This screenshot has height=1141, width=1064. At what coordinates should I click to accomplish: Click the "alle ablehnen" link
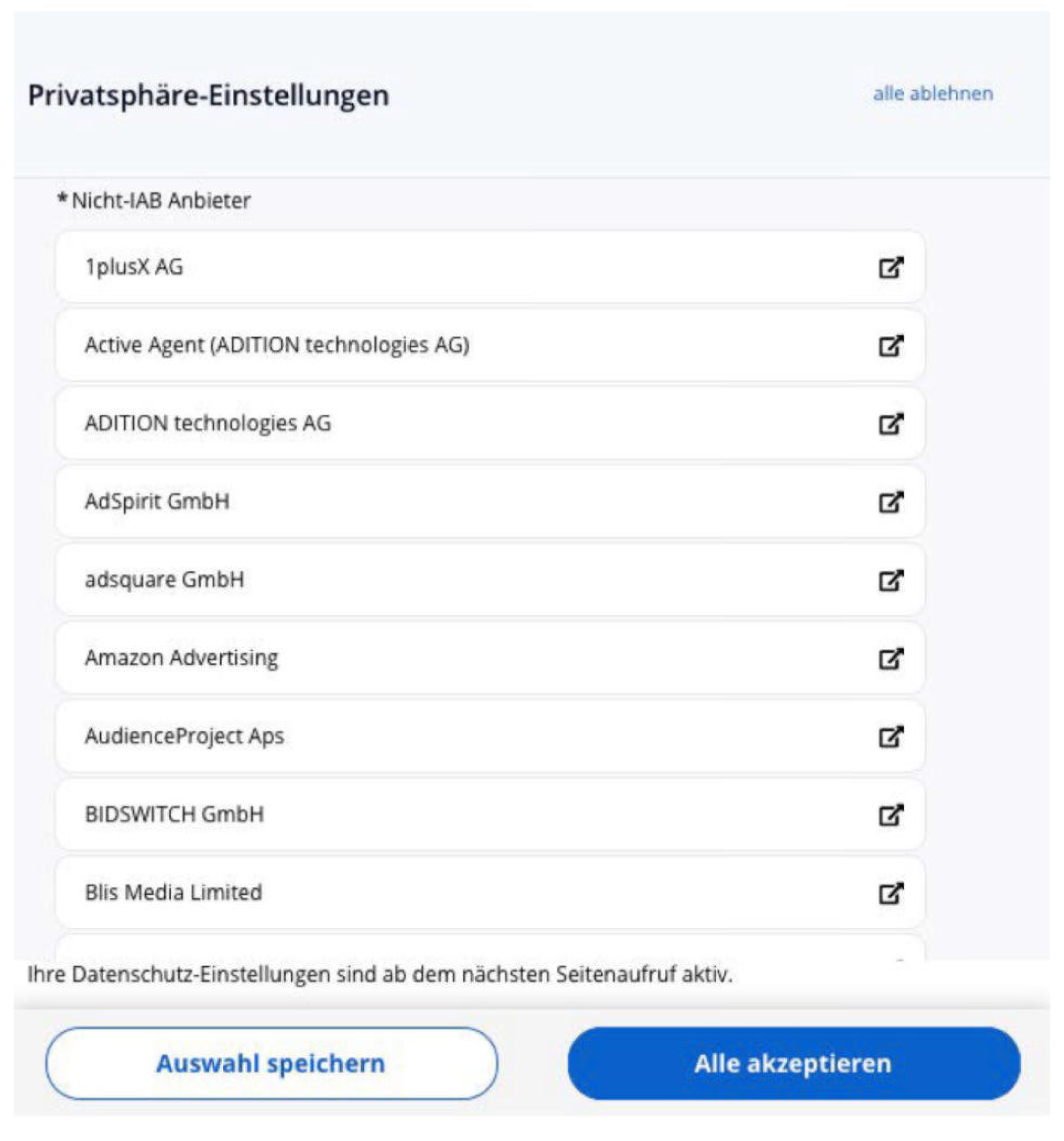(x=932, y=94)
